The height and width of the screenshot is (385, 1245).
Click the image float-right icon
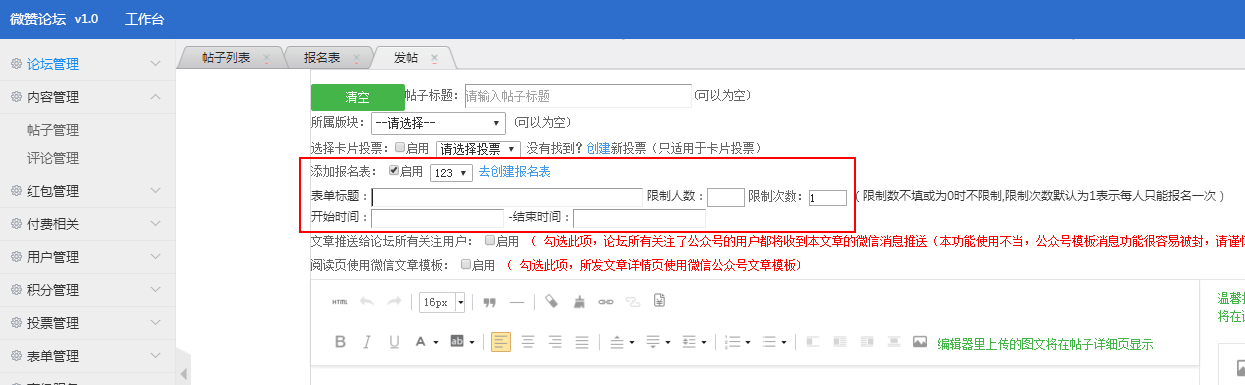pos(866,342)
